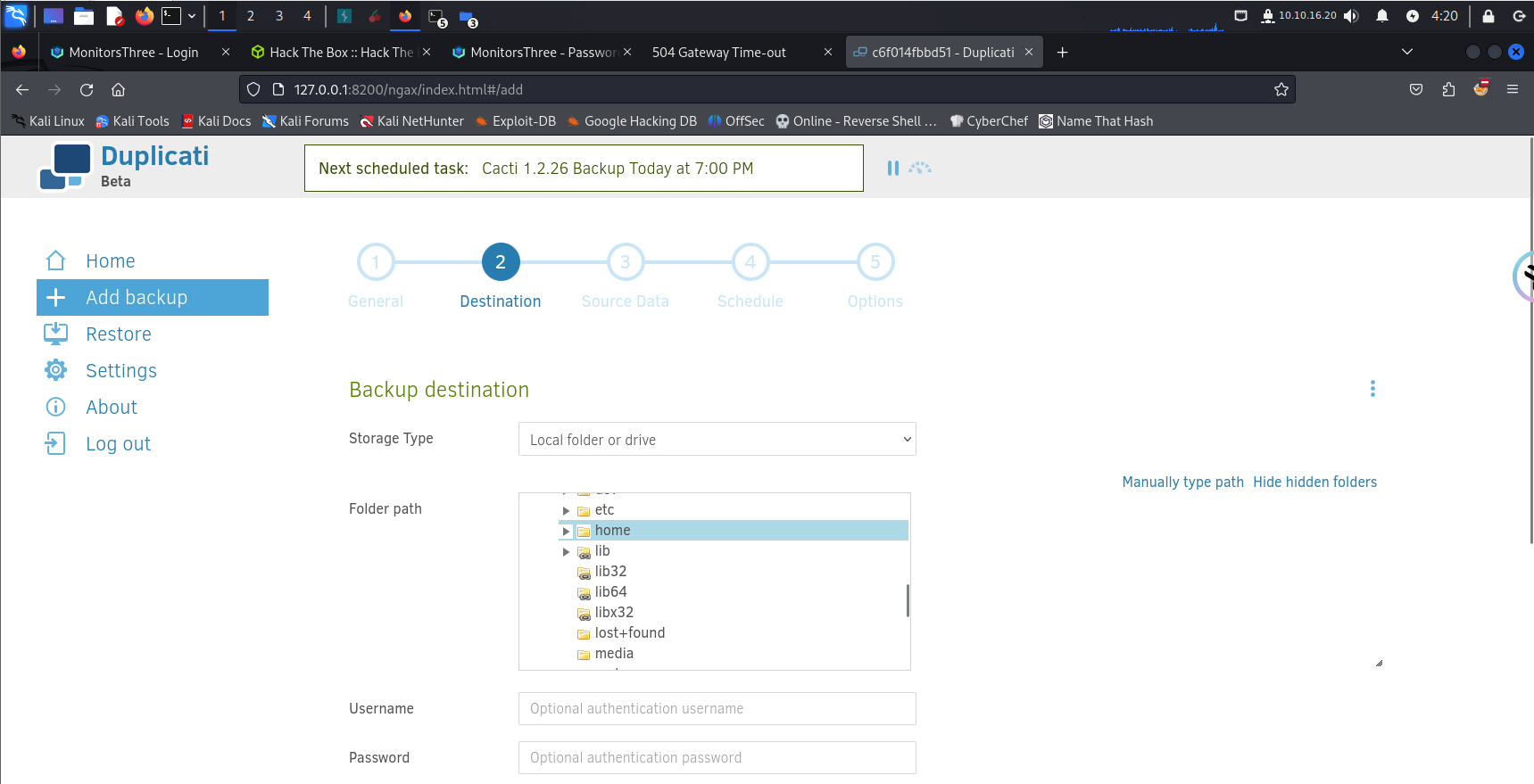
Task: Click Manually type path link
Action: tap(1182, 483)
